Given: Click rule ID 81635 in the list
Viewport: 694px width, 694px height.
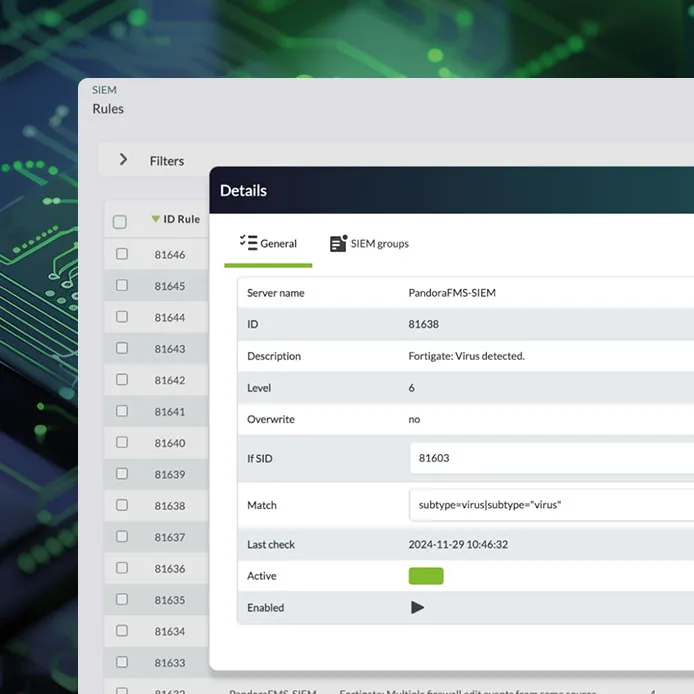Looking at the screenshot, I should coord(170,601).
